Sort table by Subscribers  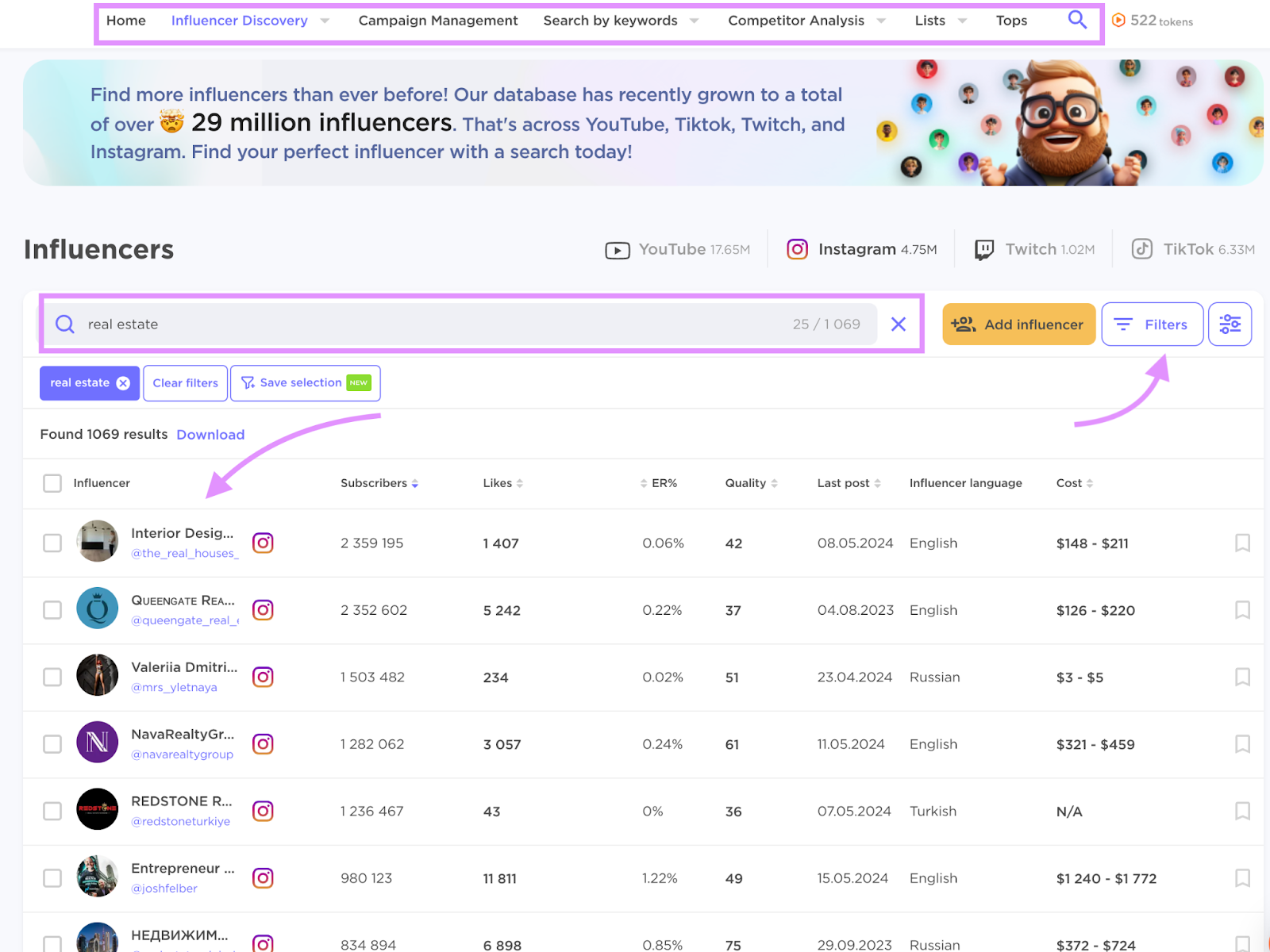(379, 483)
